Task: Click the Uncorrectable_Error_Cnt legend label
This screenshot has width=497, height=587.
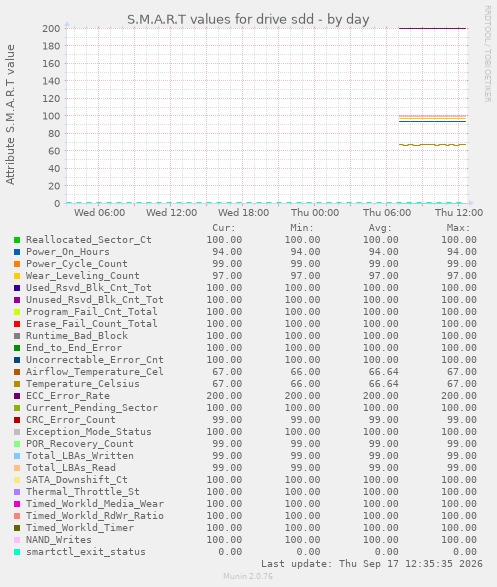Action: coord(94,360)
